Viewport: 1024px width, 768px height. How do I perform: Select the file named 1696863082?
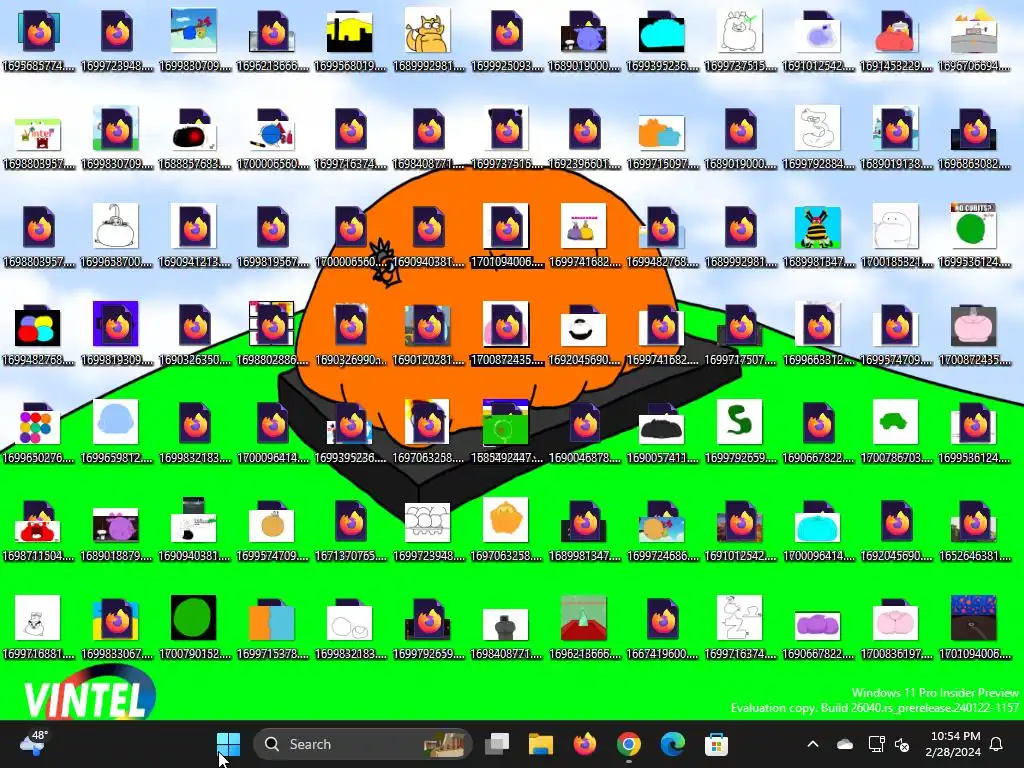point(974,138)
